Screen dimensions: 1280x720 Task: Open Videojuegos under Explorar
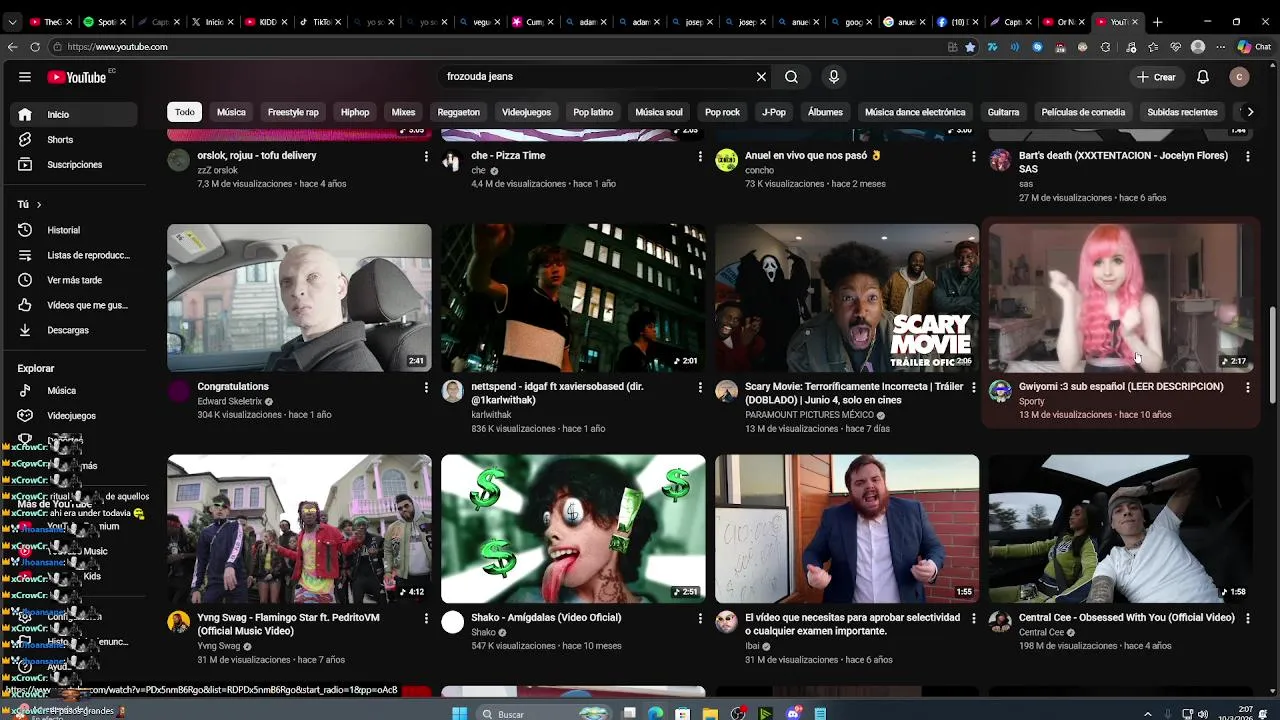[72, 416]
